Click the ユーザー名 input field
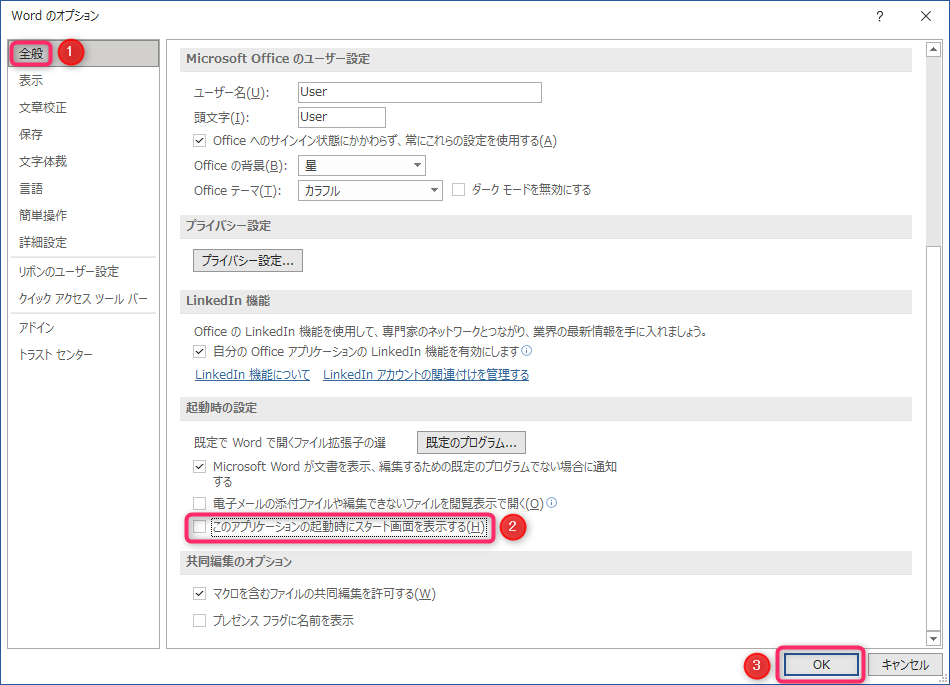950x685 pixels. (420, 92)
